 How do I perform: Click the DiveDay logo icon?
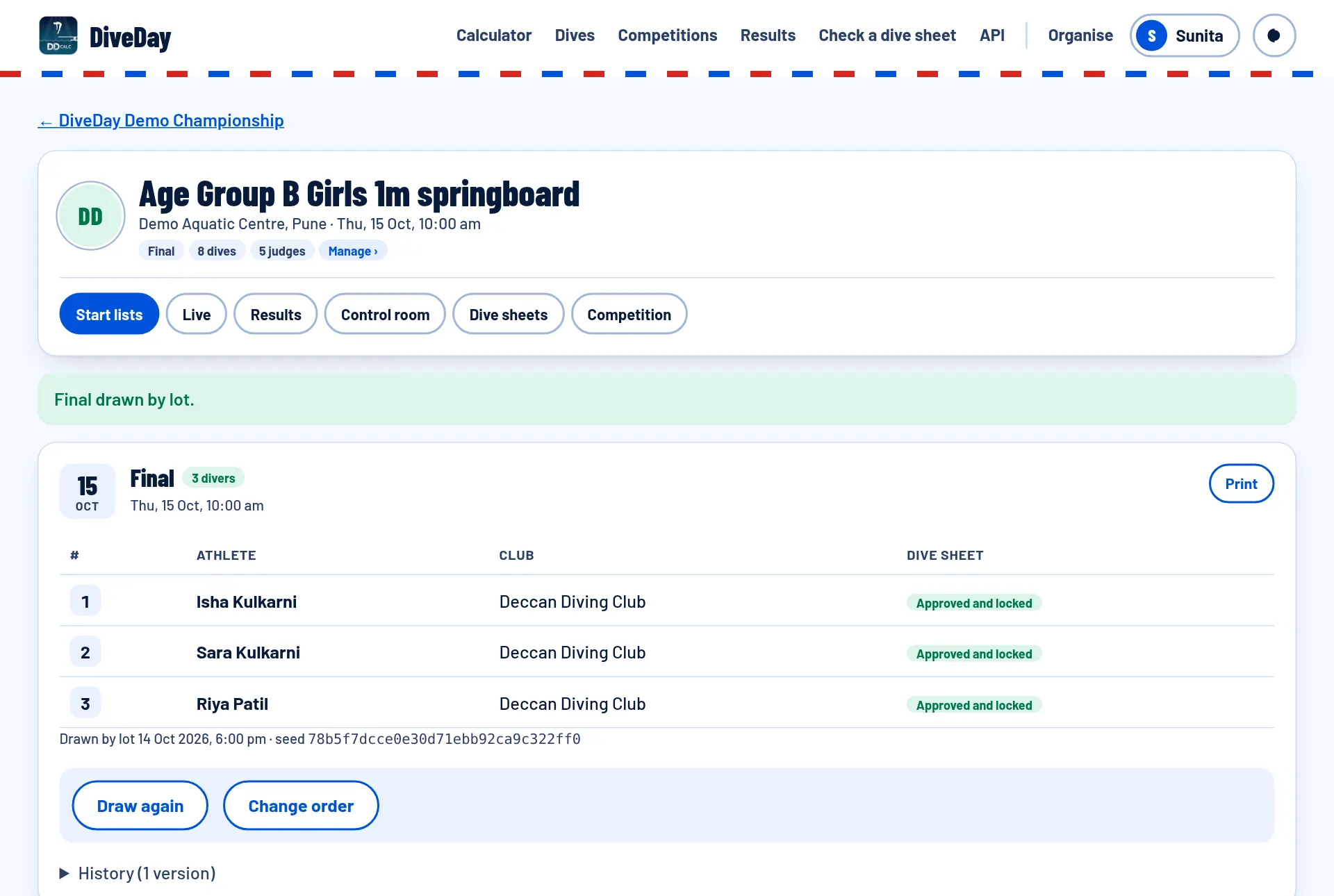58,35
